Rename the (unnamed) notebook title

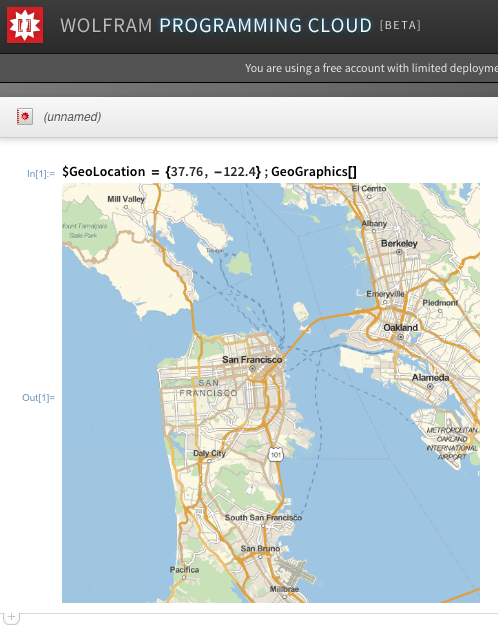(x=72, y=117)
